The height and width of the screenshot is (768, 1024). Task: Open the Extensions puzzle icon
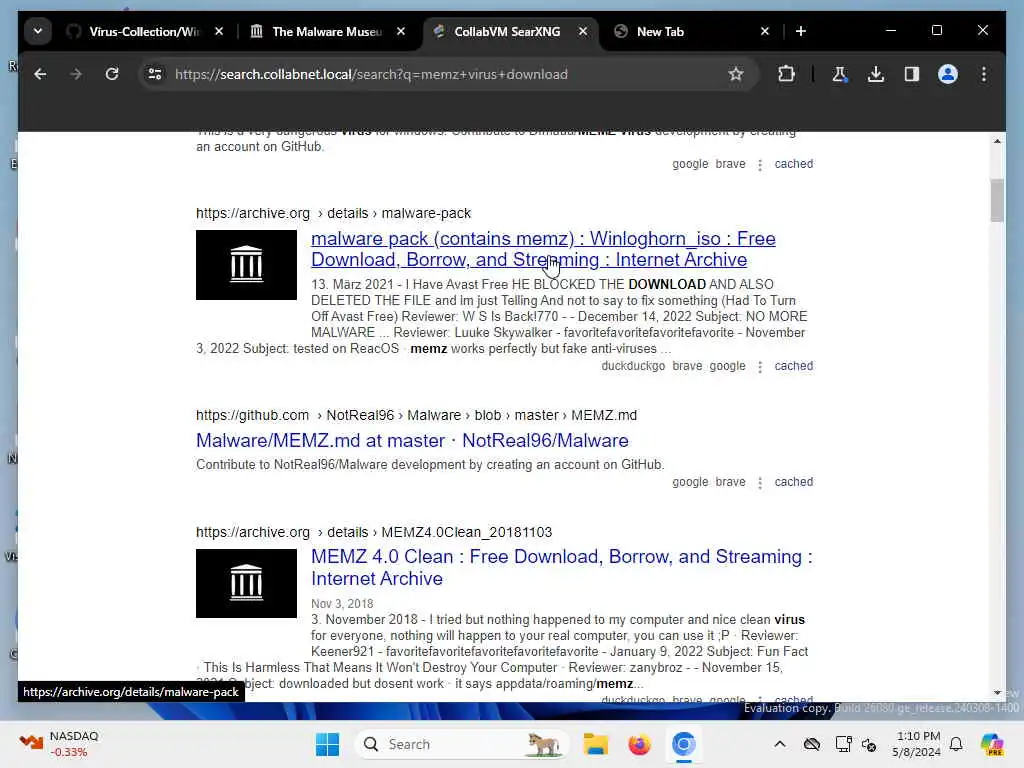pyautogui.click(x=786, y=74)
